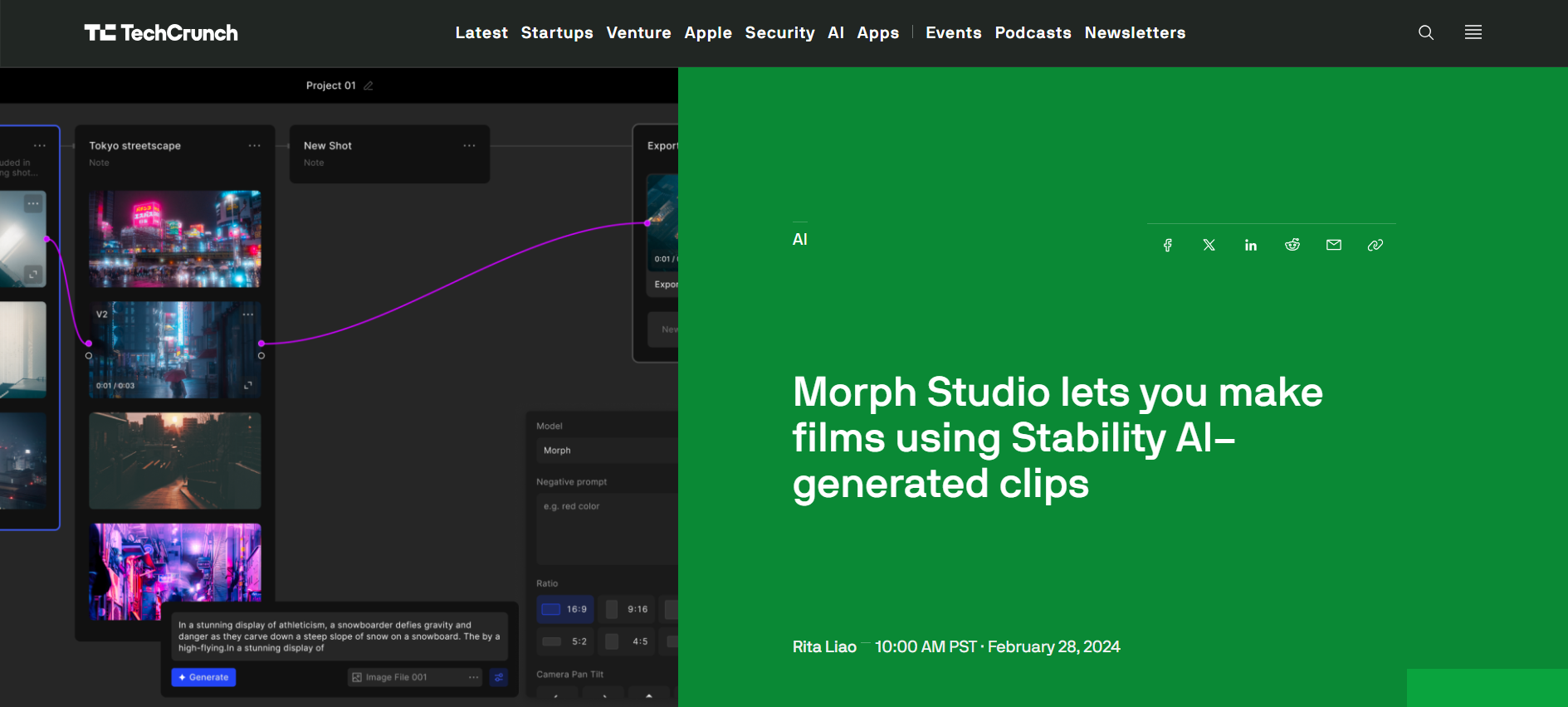The width and height of the screenshot is (1568, 707).
Task: Share article via email icon
Action: pyautogui.click(x=1334, y=245)
